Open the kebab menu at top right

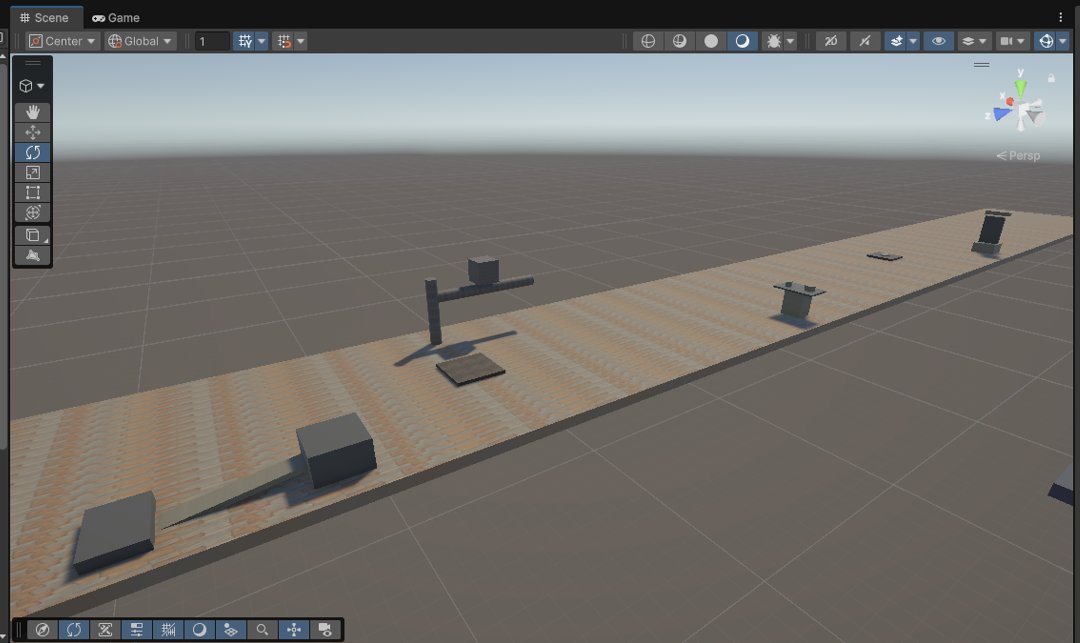[x=1061, y=17]
